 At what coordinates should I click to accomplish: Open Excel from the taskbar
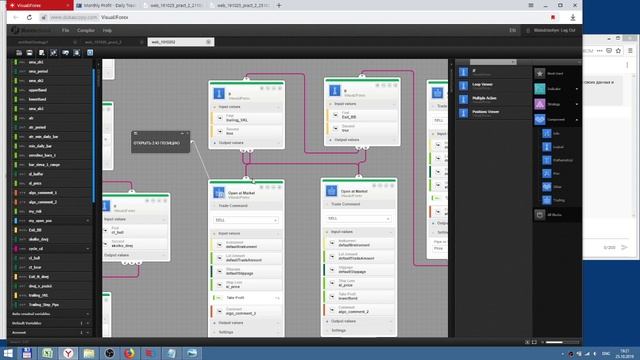47,353
